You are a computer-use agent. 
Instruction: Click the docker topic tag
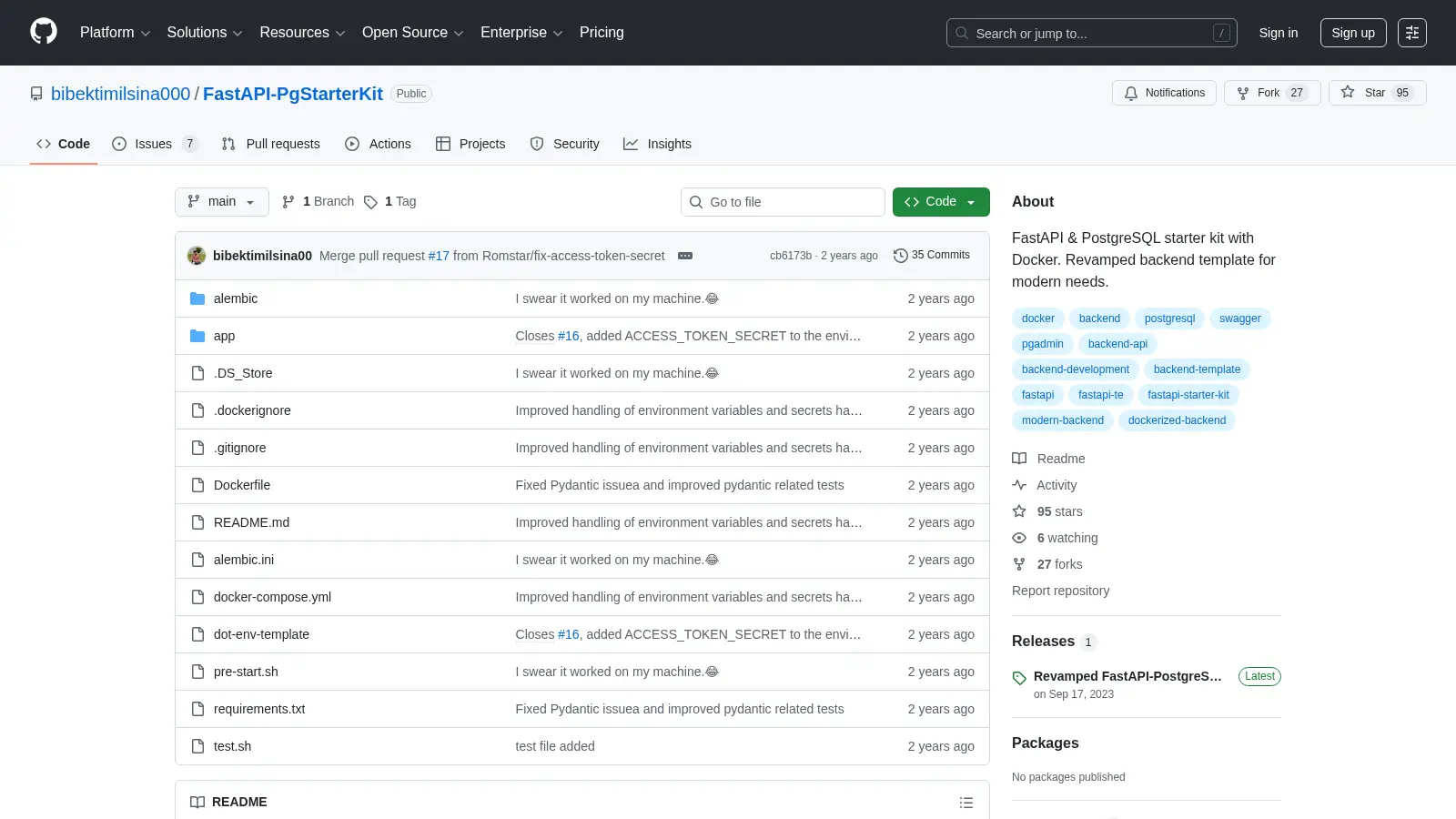coord(1038,318)
